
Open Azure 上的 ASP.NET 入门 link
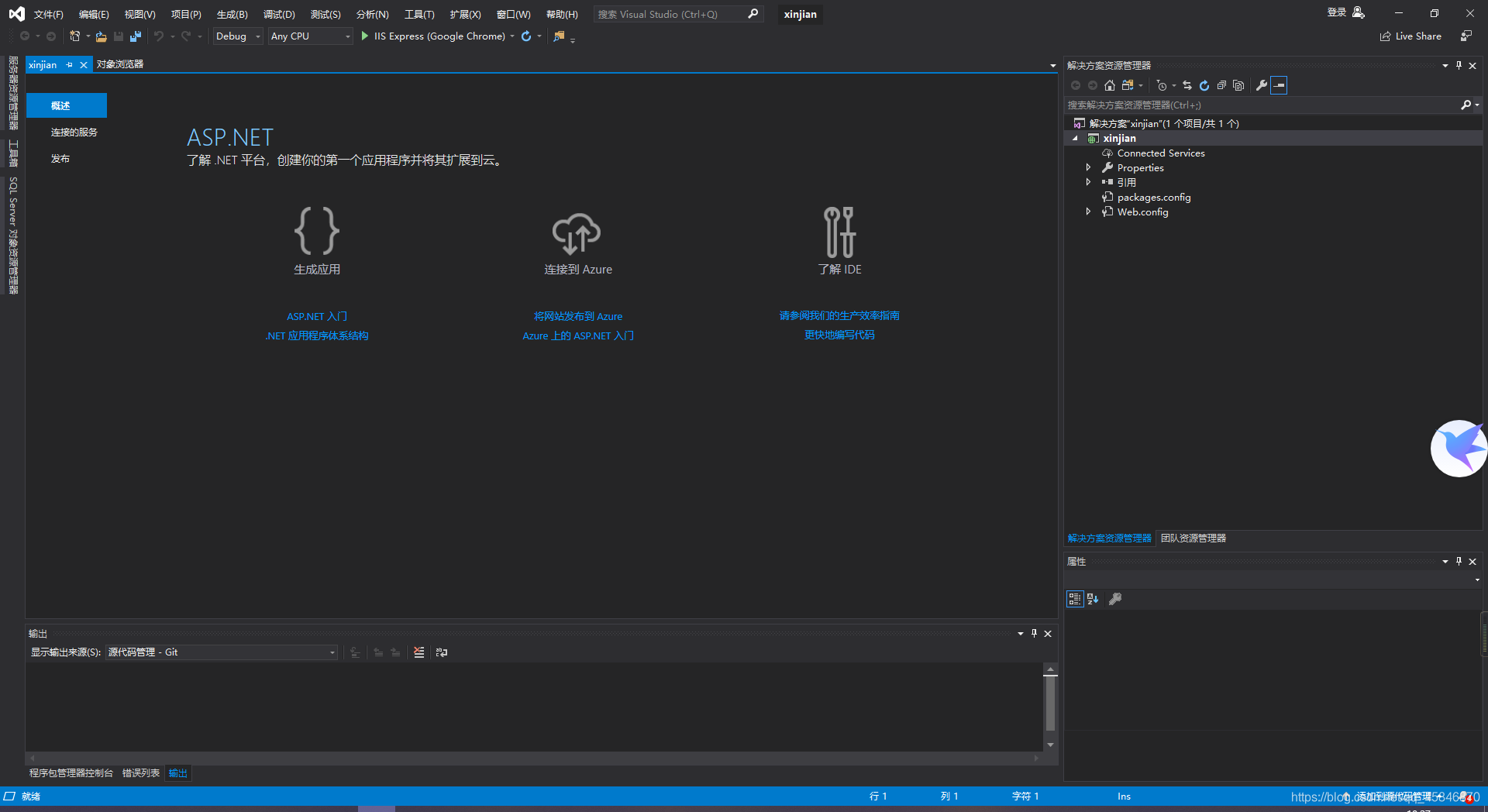(x=578, y=336)
